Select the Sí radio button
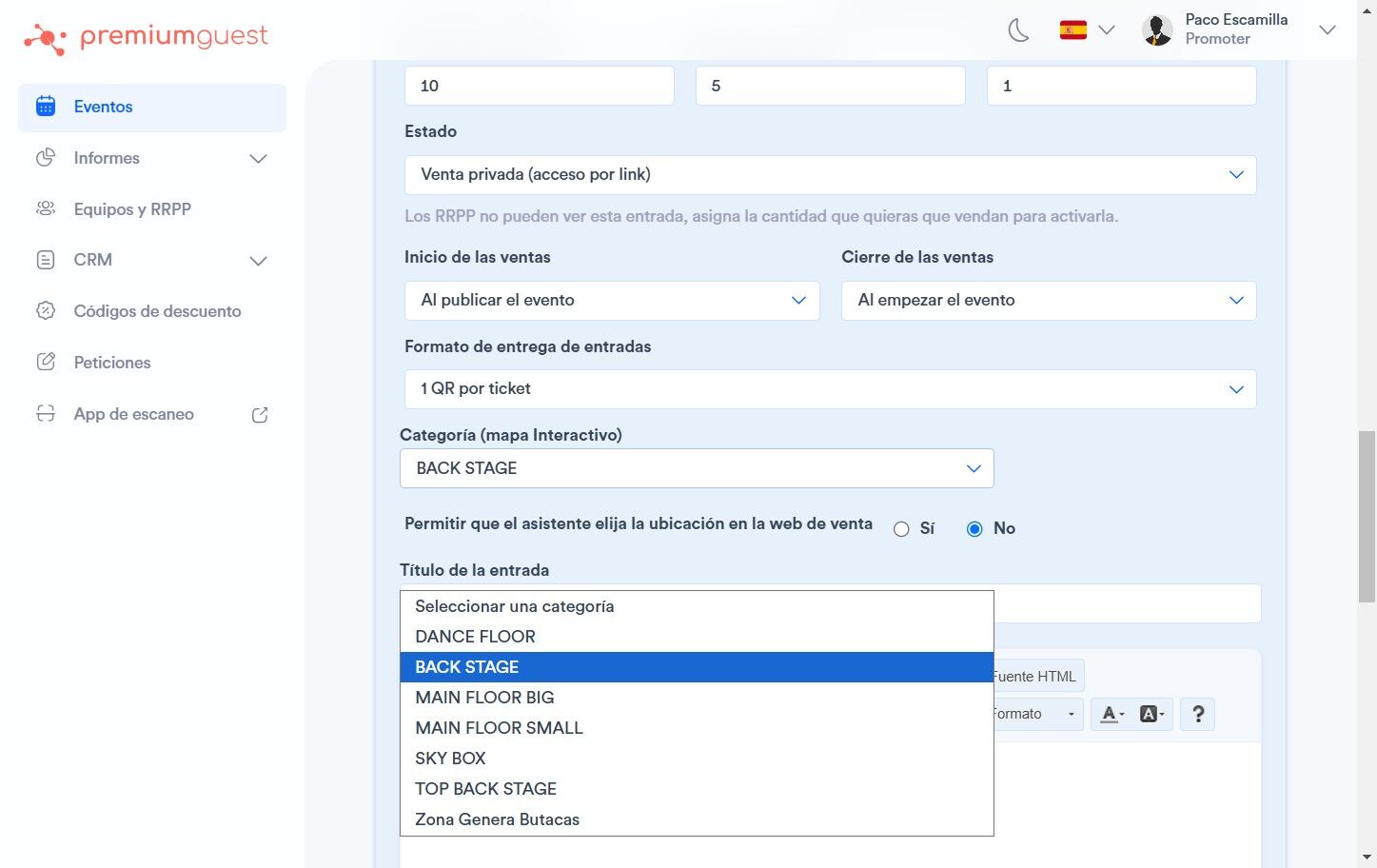This screenshot has width=1377, height=868. tap(901, 529)
